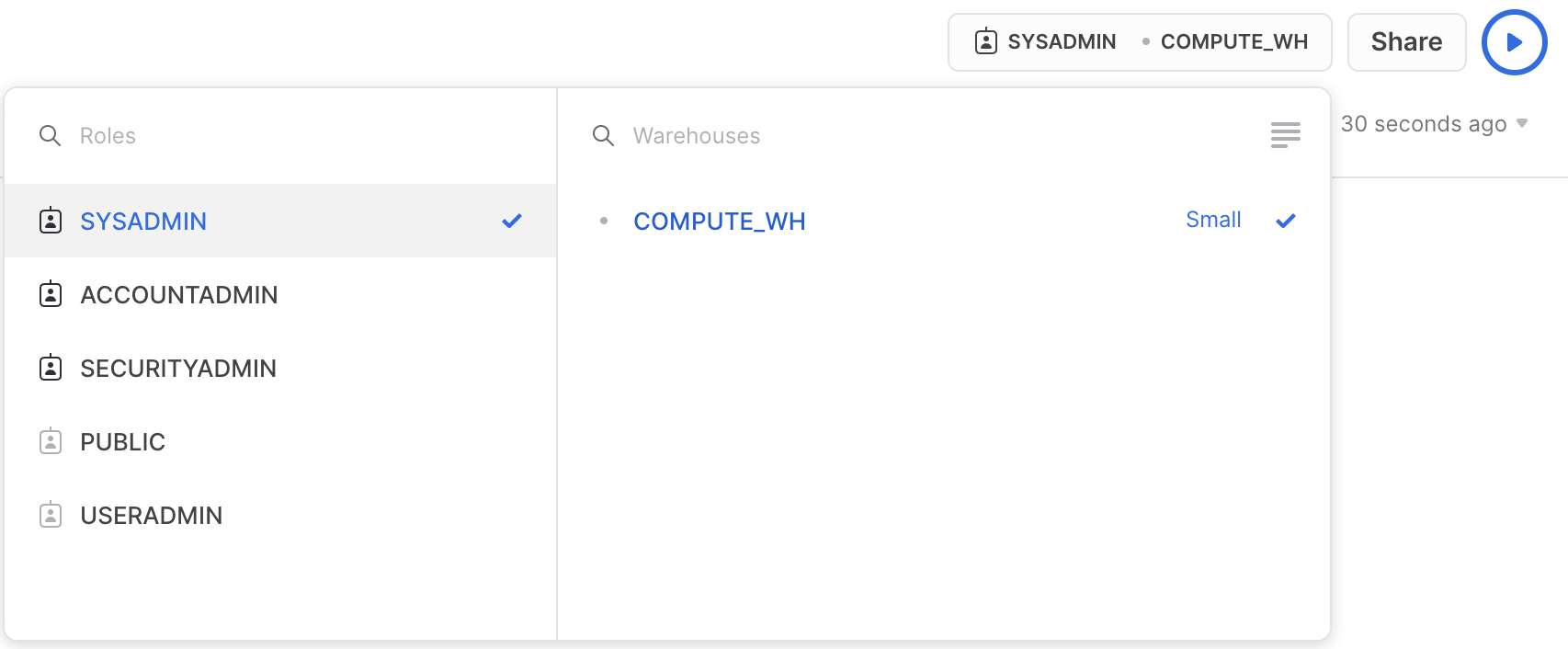The image size is (1568, 649).
Task: Click the USERADMIN role badge icon
Action: [51, 515]
